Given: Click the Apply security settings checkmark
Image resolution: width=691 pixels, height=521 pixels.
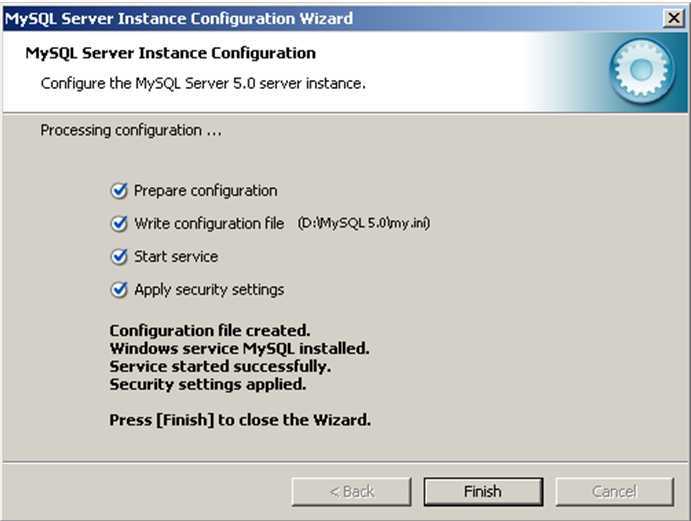Looking at the screenshot, I should click(x=120, y=290).
